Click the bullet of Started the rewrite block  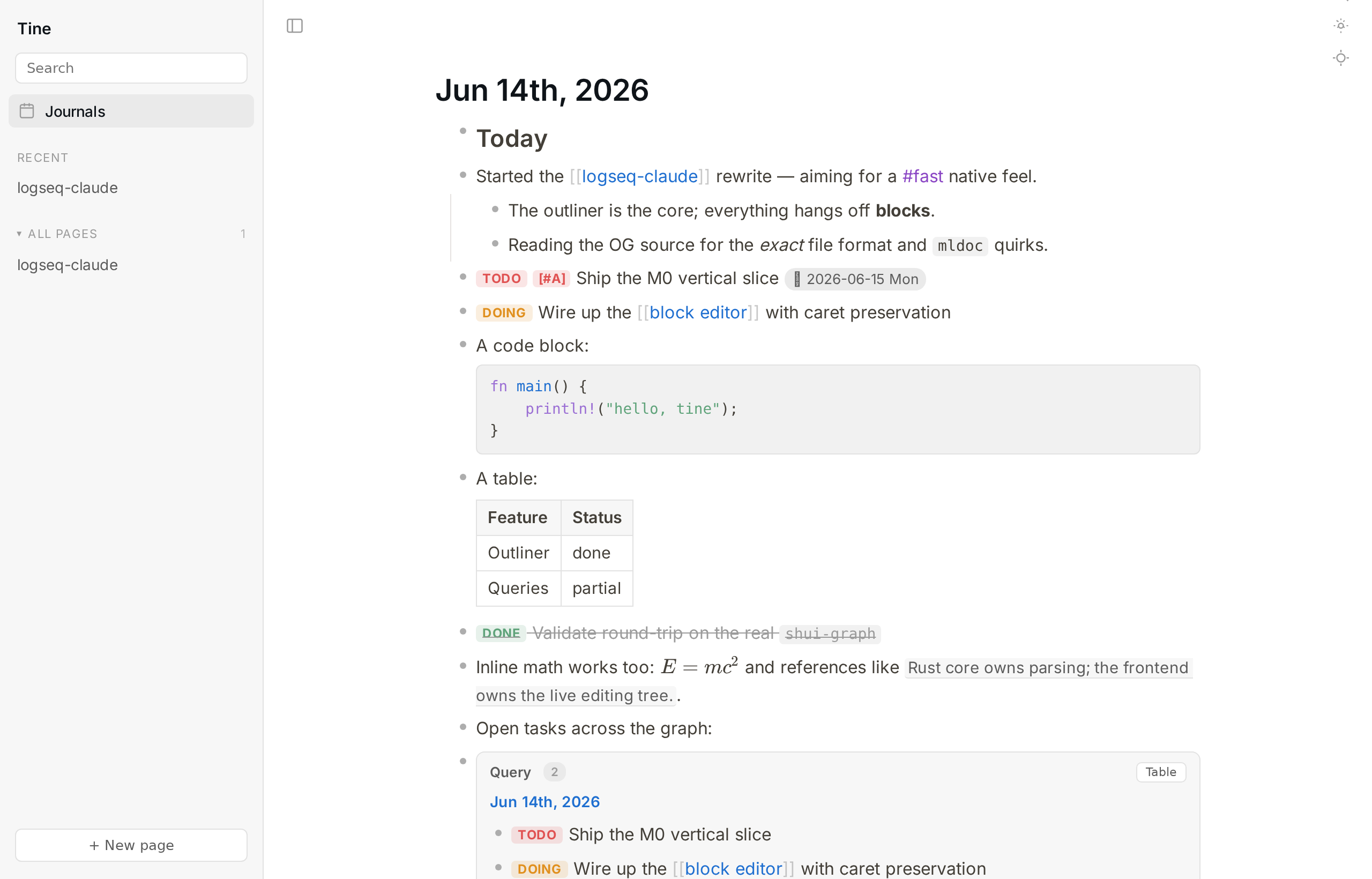pos(463,175)
